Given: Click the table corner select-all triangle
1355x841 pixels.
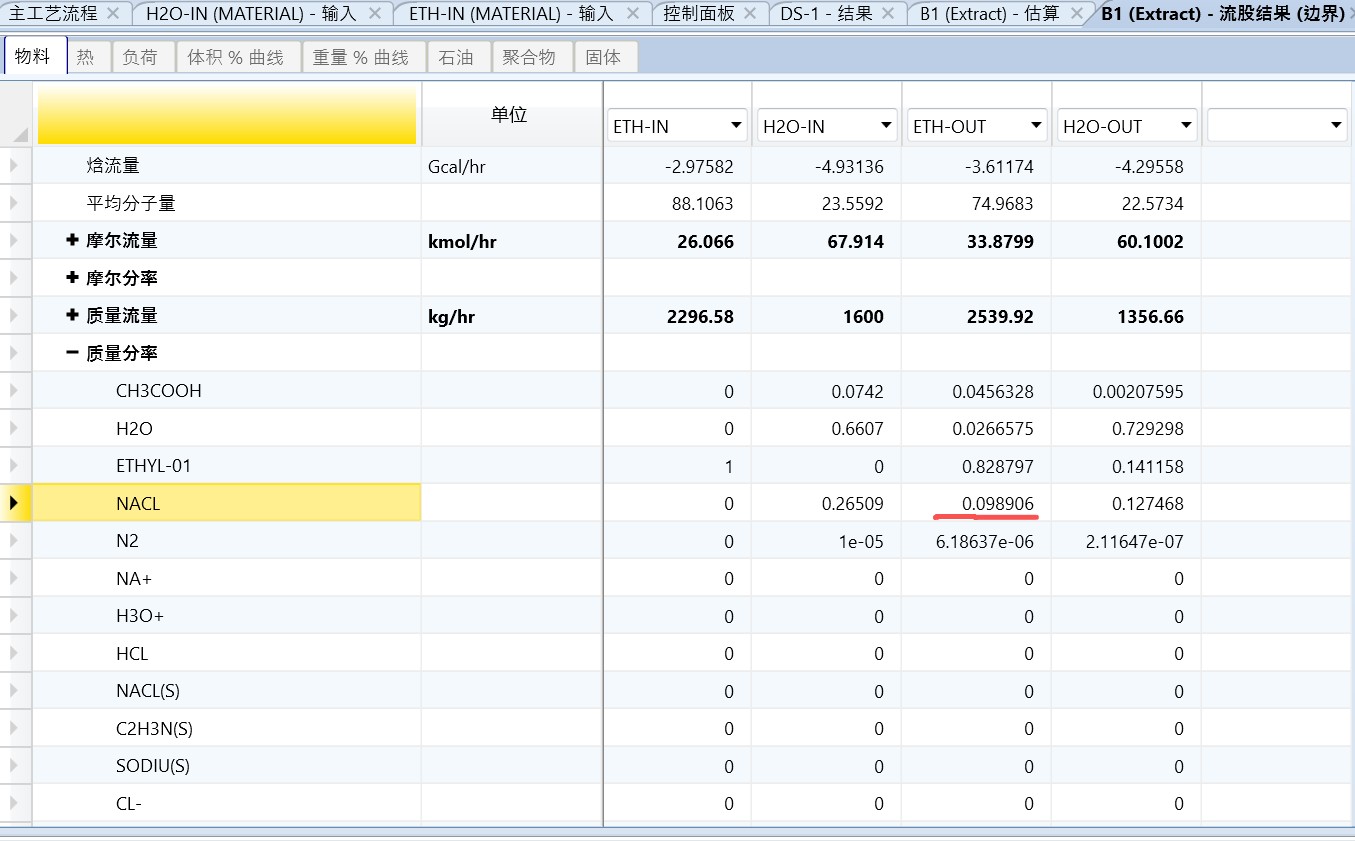Looking at the screenshot, I should (20, 135).
